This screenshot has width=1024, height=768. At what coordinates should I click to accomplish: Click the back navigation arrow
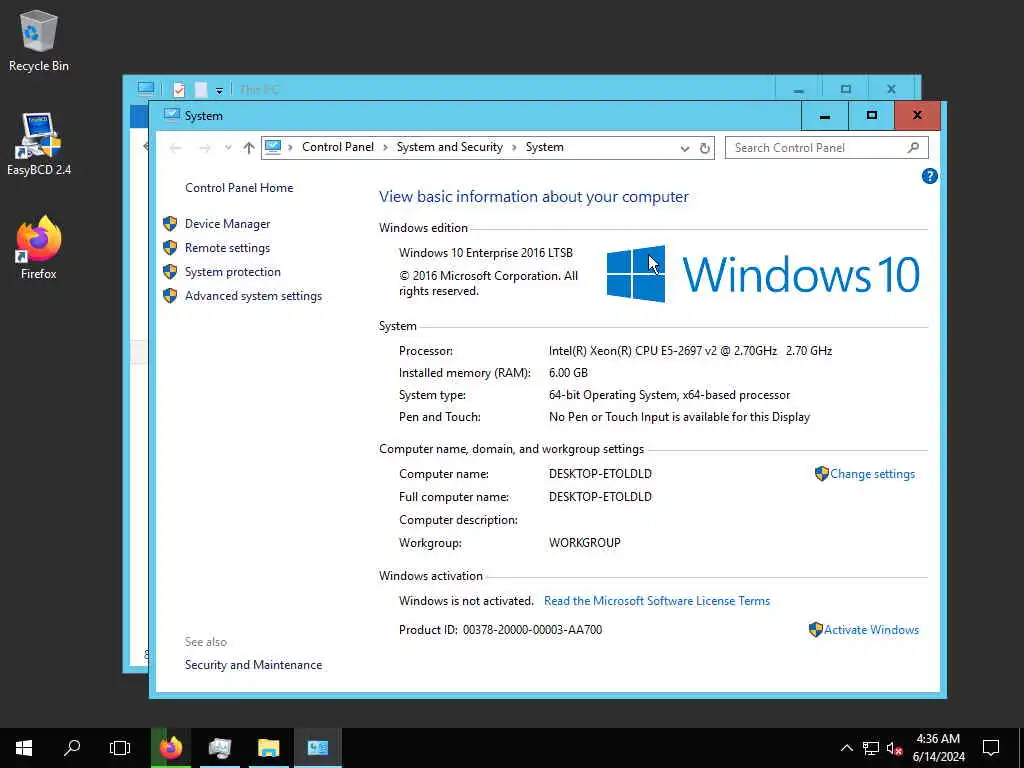tap(175, 148)
